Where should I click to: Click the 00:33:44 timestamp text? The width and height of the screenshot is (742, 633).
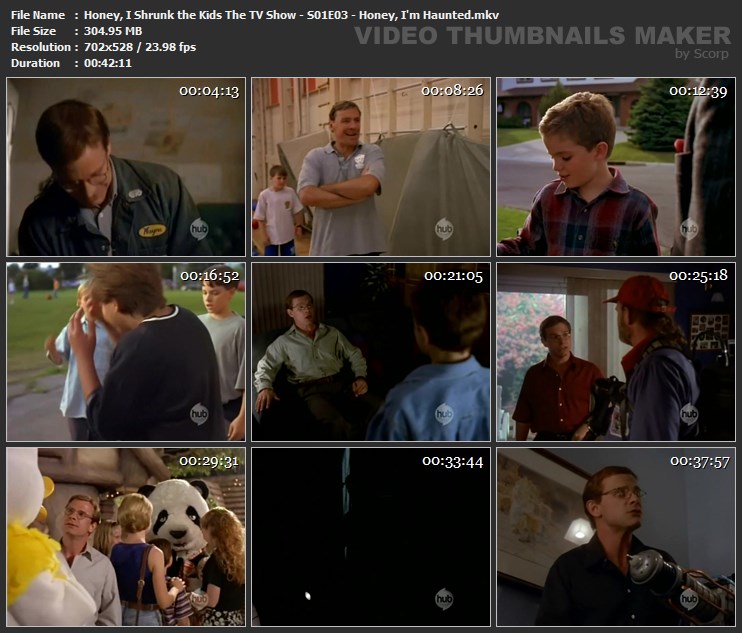[x=453, y=461]
